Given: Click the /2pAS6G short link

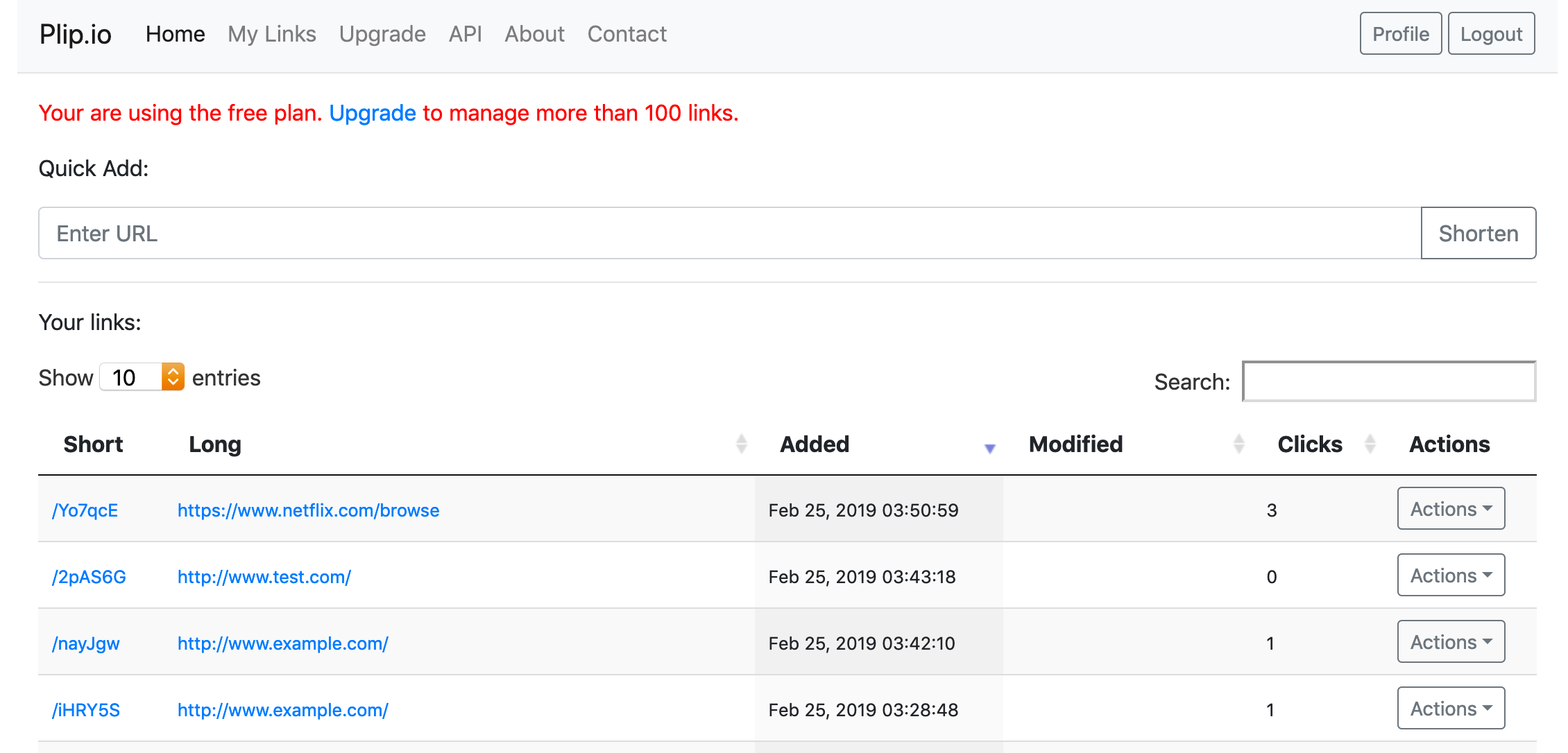Looking at the screenshot, I should pos(89,577).
